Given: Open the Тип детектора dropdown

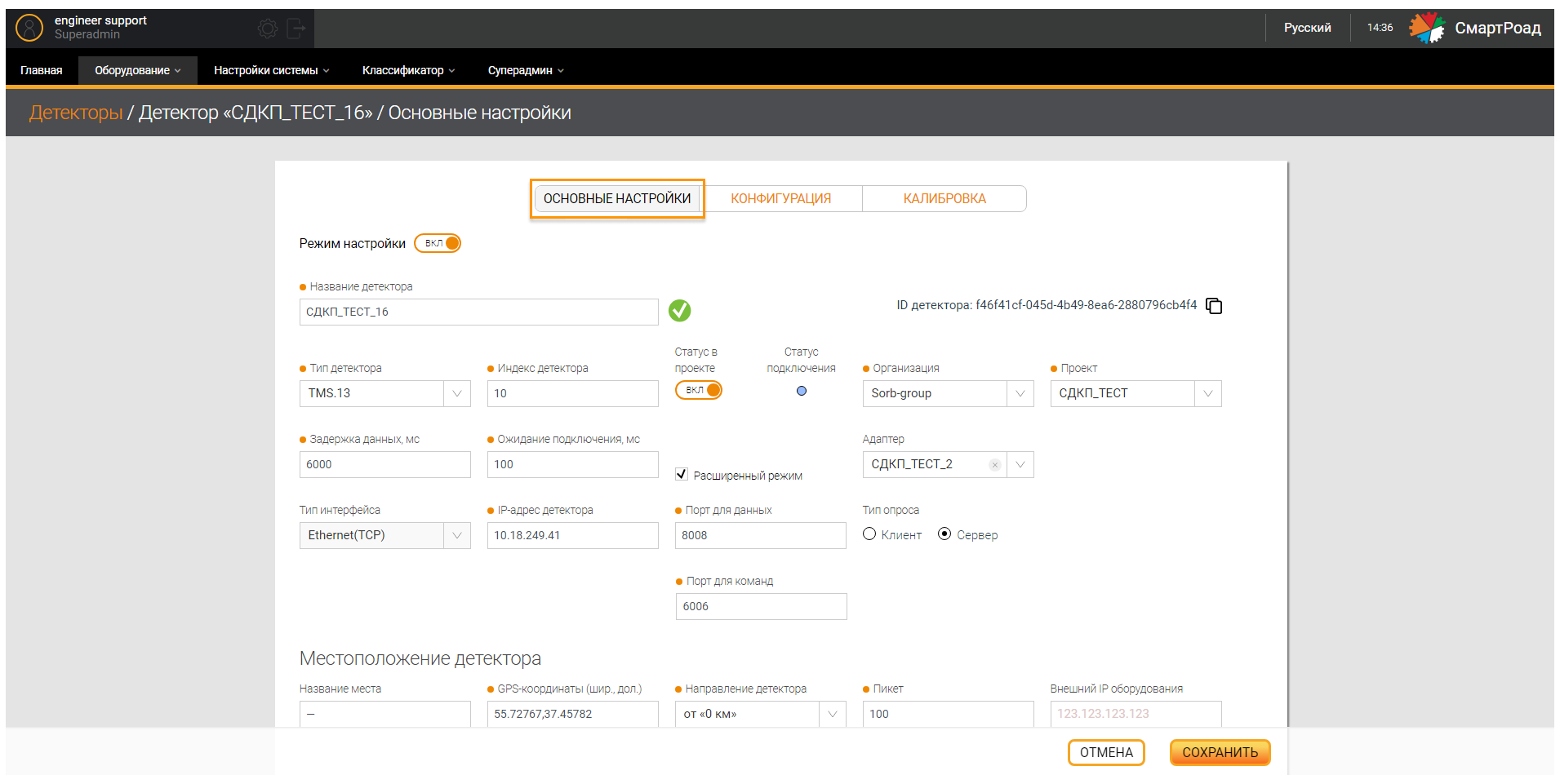Looking at the screenshot, I should point(385,393).
